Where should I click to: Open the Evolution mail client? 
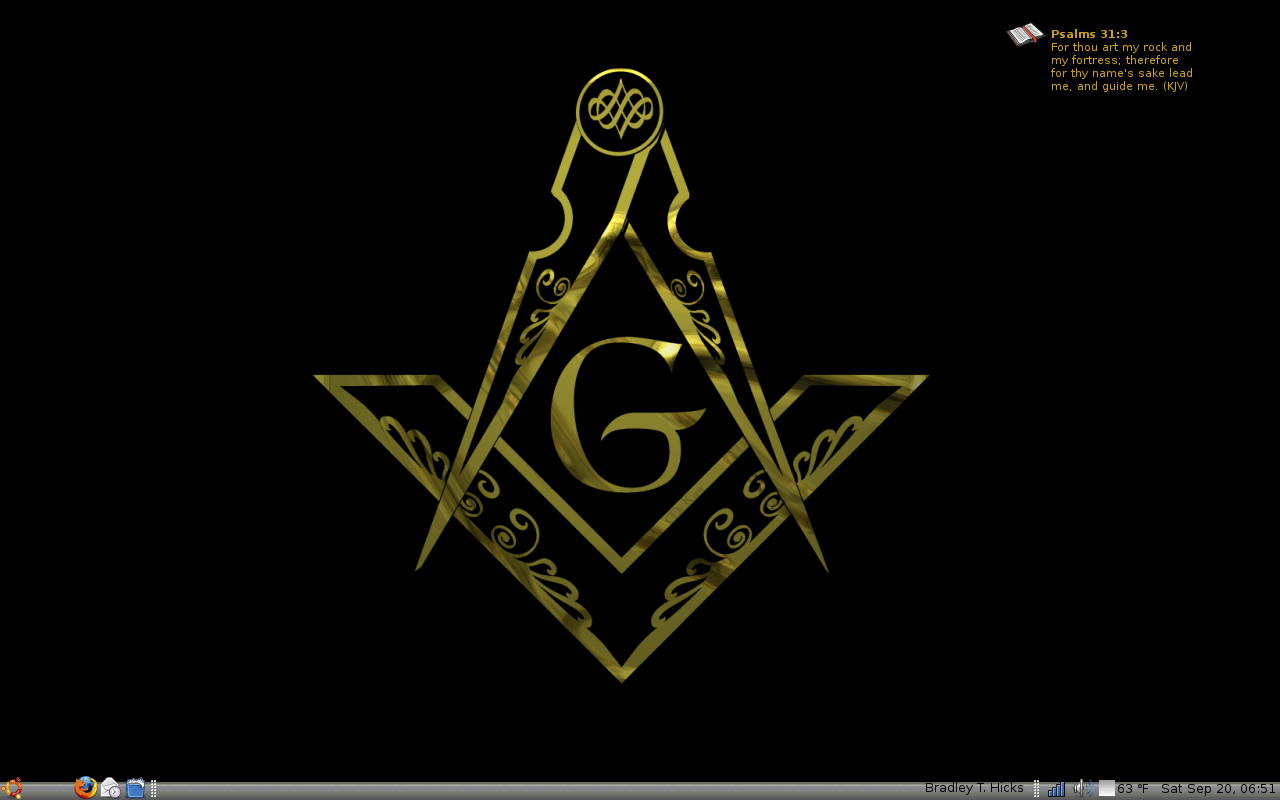tap(110, 788)
